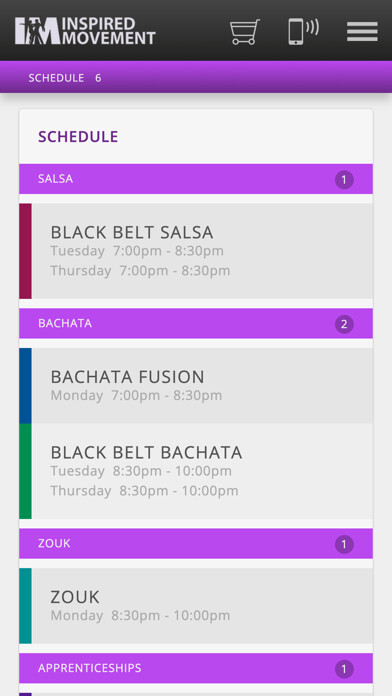
Task: Click the Inspired Movement logo
Action: (85, 31)
